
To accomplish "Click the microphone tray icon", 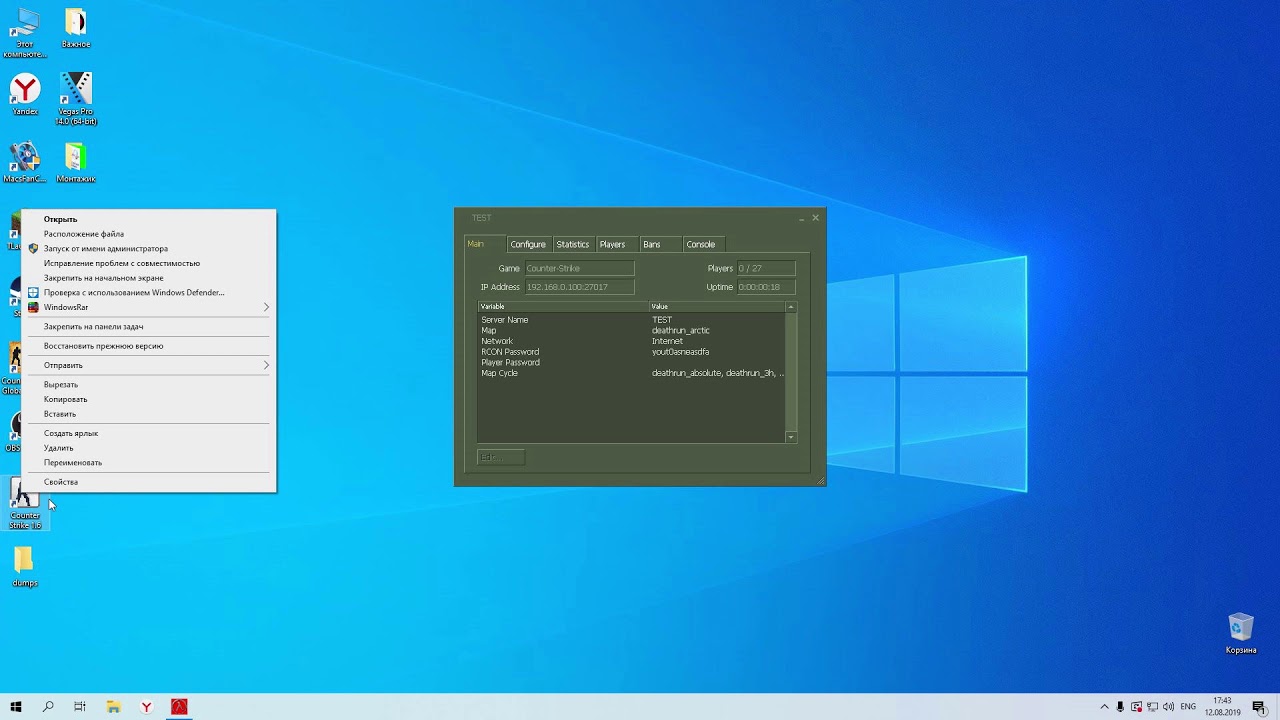I will pyautogui.click(x=1120, y=707).
